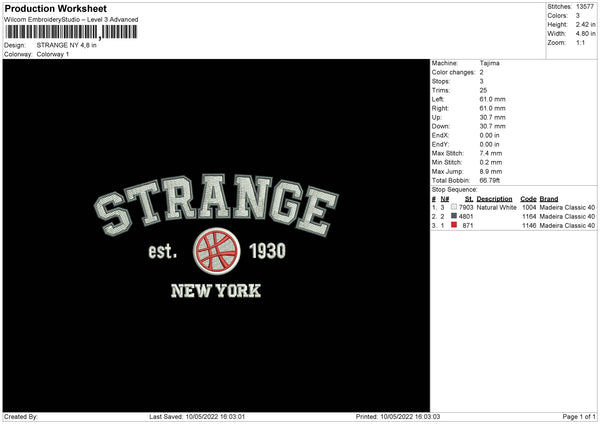Click the 'Down:' value 30.7 mm
600x424 pixels.
coord(492,126)
